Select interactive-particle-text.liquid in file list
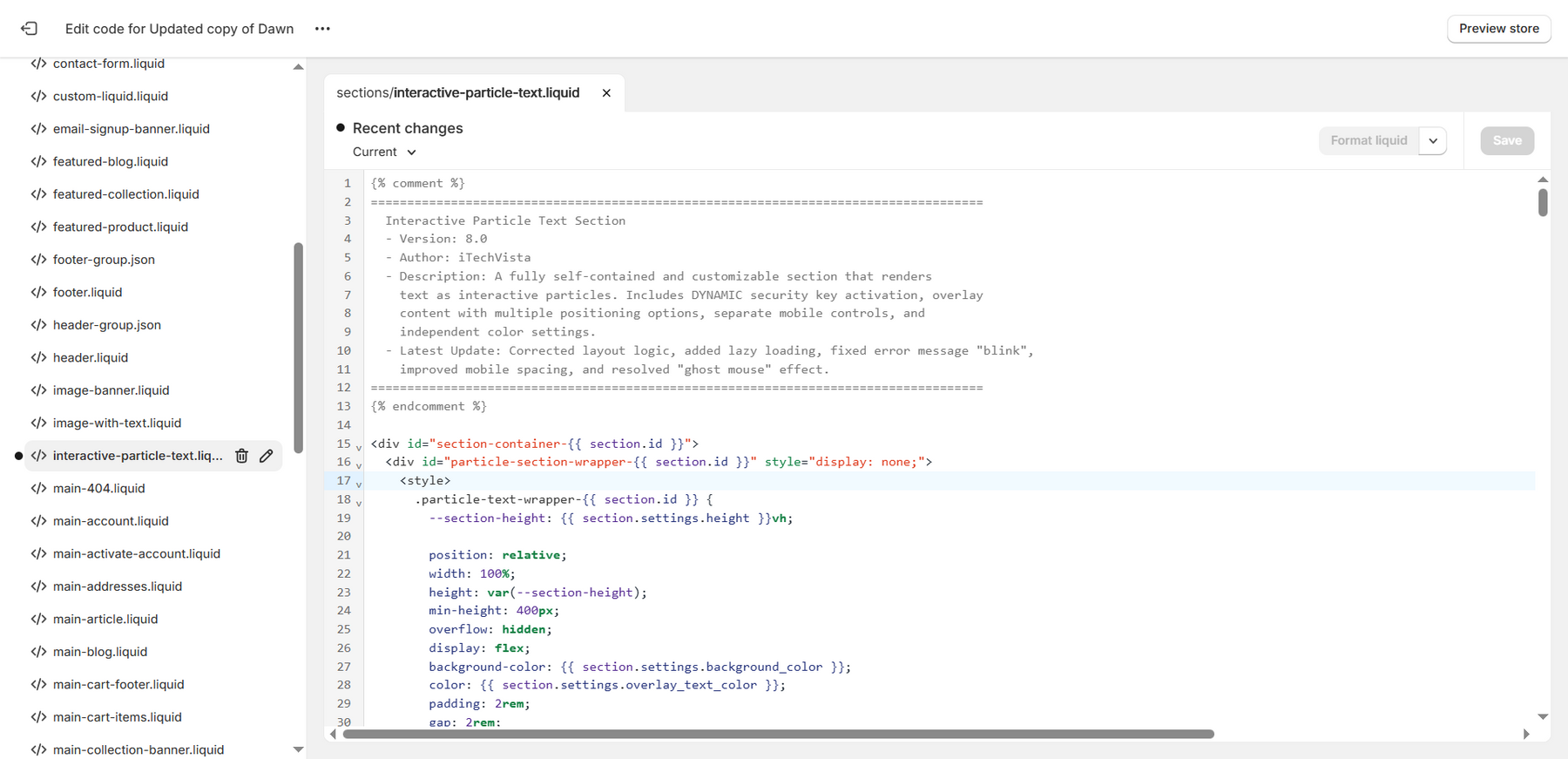Screen dimensions: 1568x759 (x=138, y=456)
